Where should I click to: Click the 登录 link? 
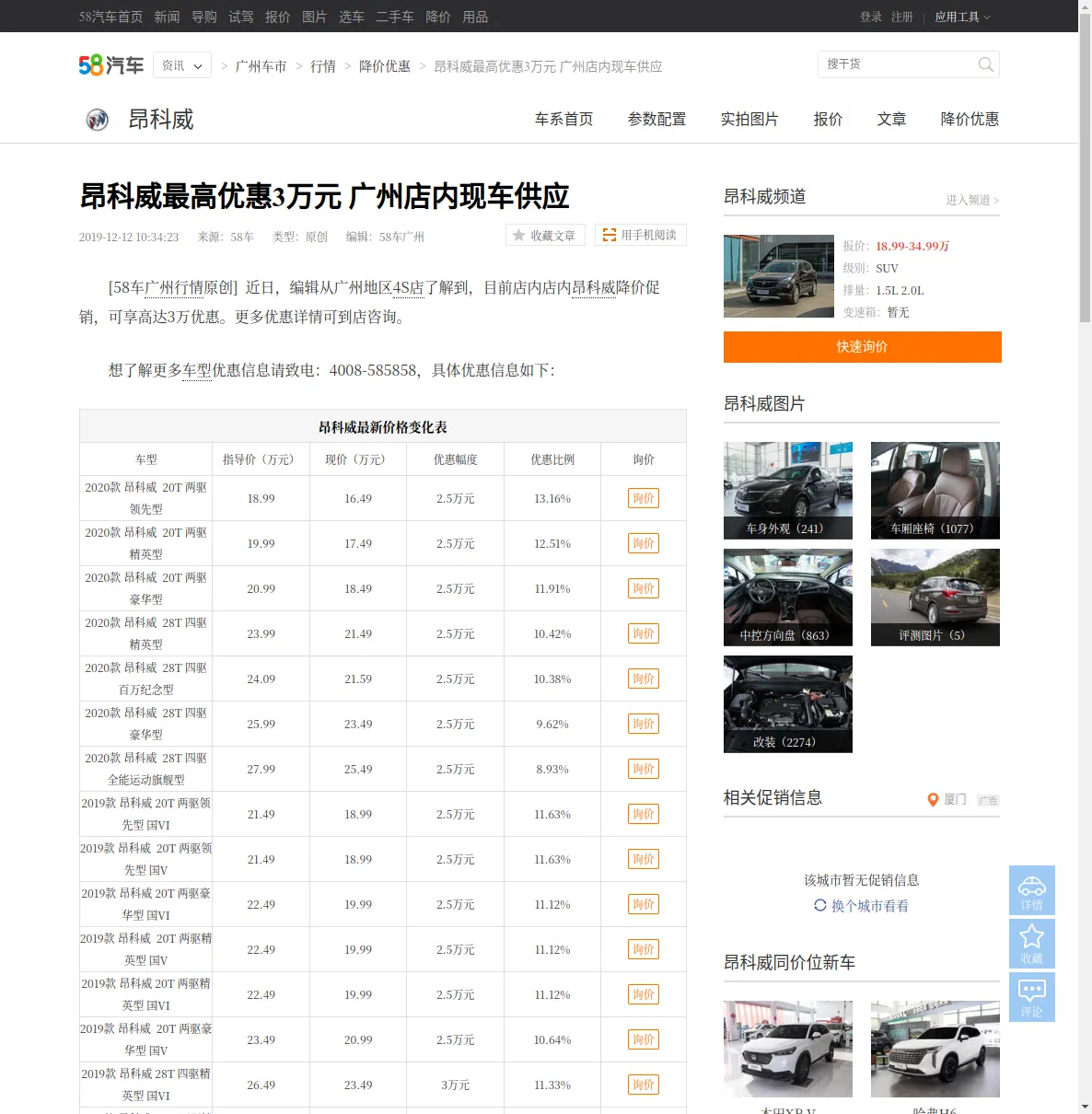point(871,17)
